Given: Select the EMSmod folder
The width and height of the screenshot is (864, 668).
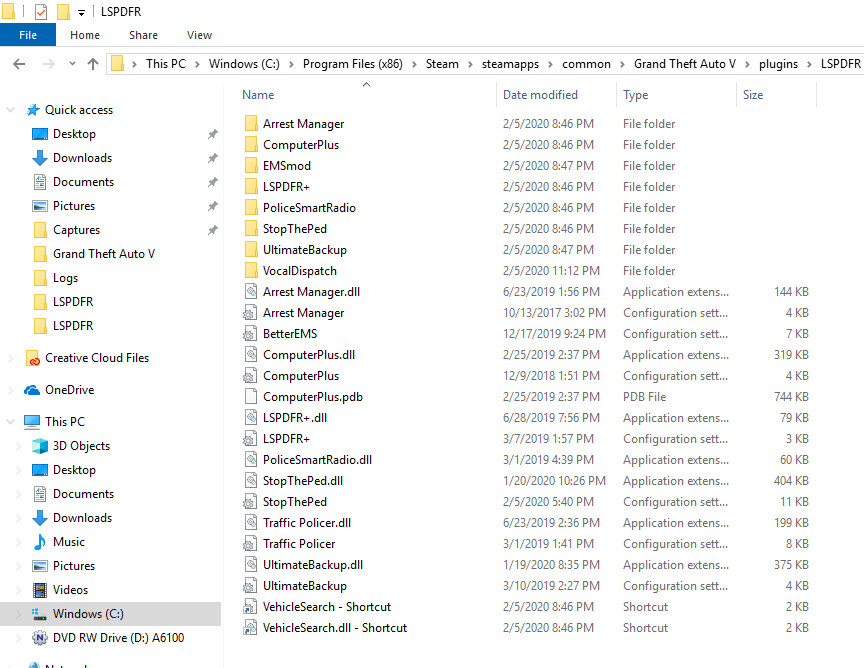Looking at the screenshot, I should (x=287, y=166).
